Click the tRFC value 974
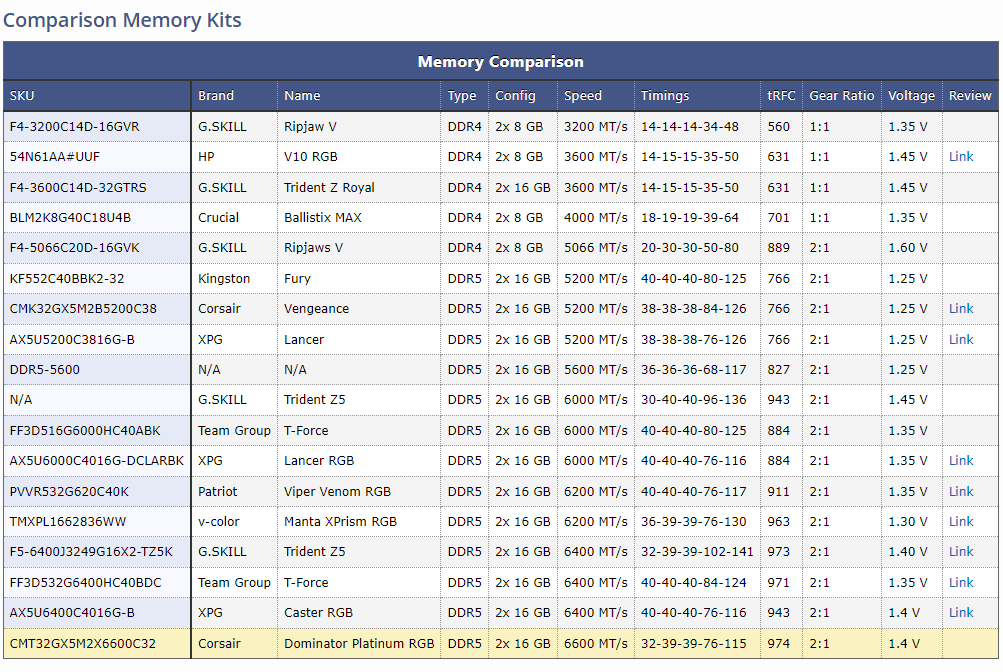The width and height of the screenshot is (1003, 672). click(778, 644)
